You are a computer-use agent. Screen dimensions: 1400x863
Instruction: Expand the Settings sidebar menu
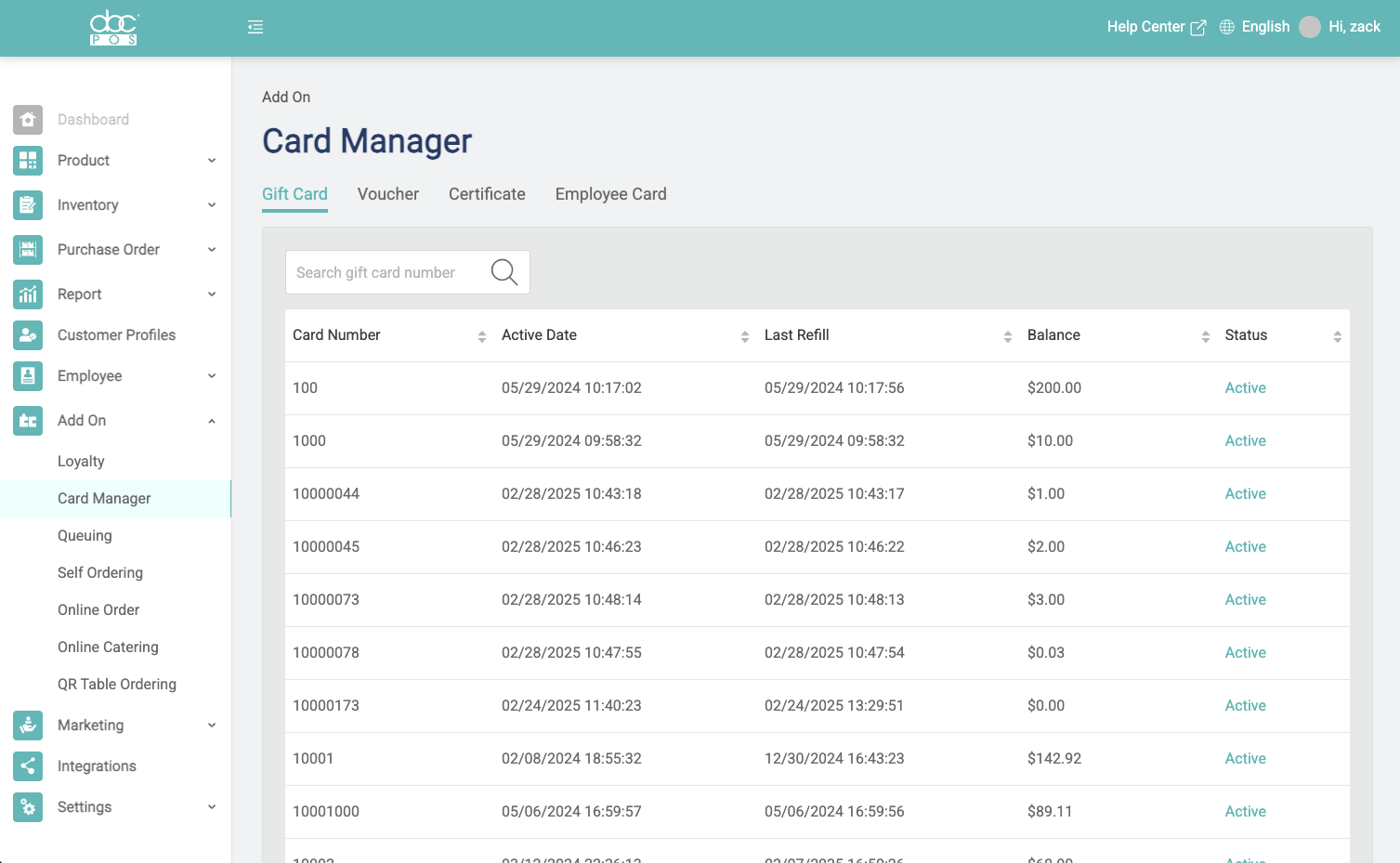[212, 807]
